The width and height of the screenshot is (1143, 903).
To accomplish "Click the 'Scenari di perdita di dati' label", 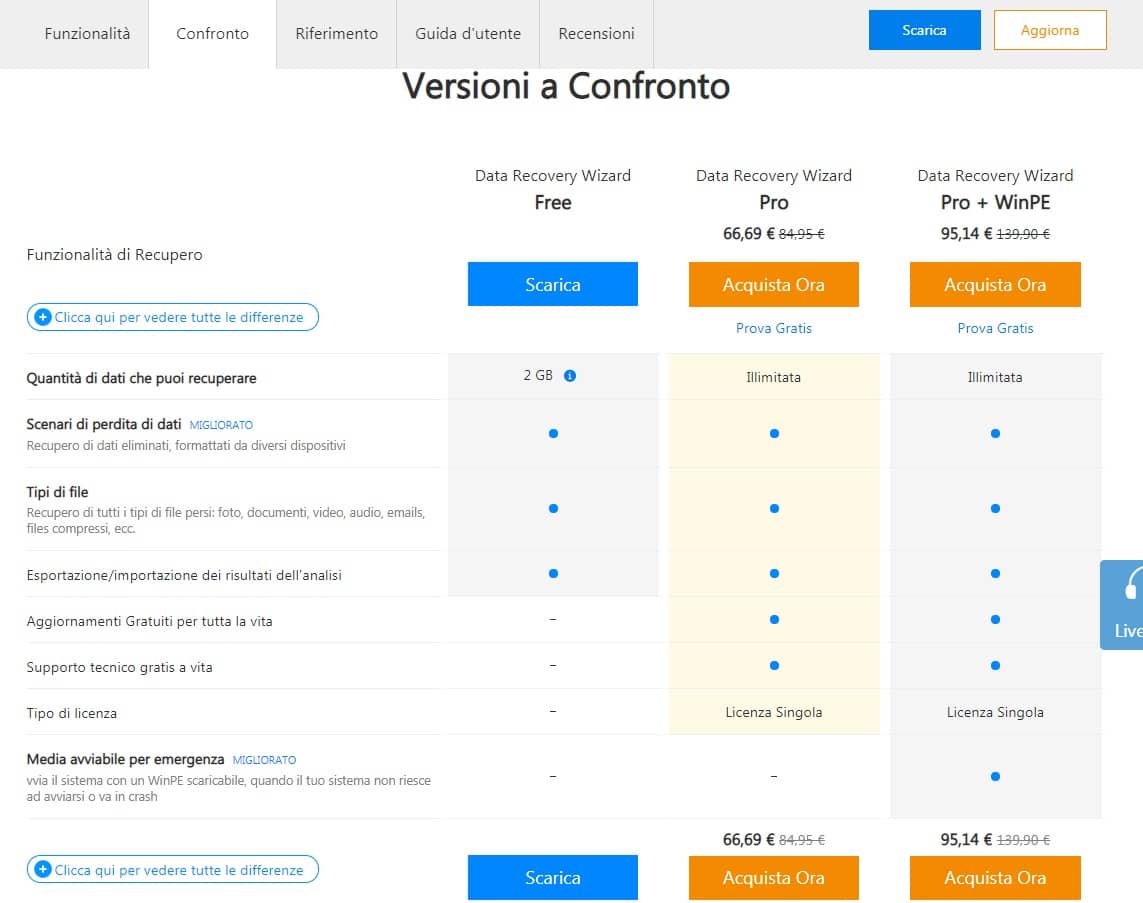I will click(x=104, y=424).
